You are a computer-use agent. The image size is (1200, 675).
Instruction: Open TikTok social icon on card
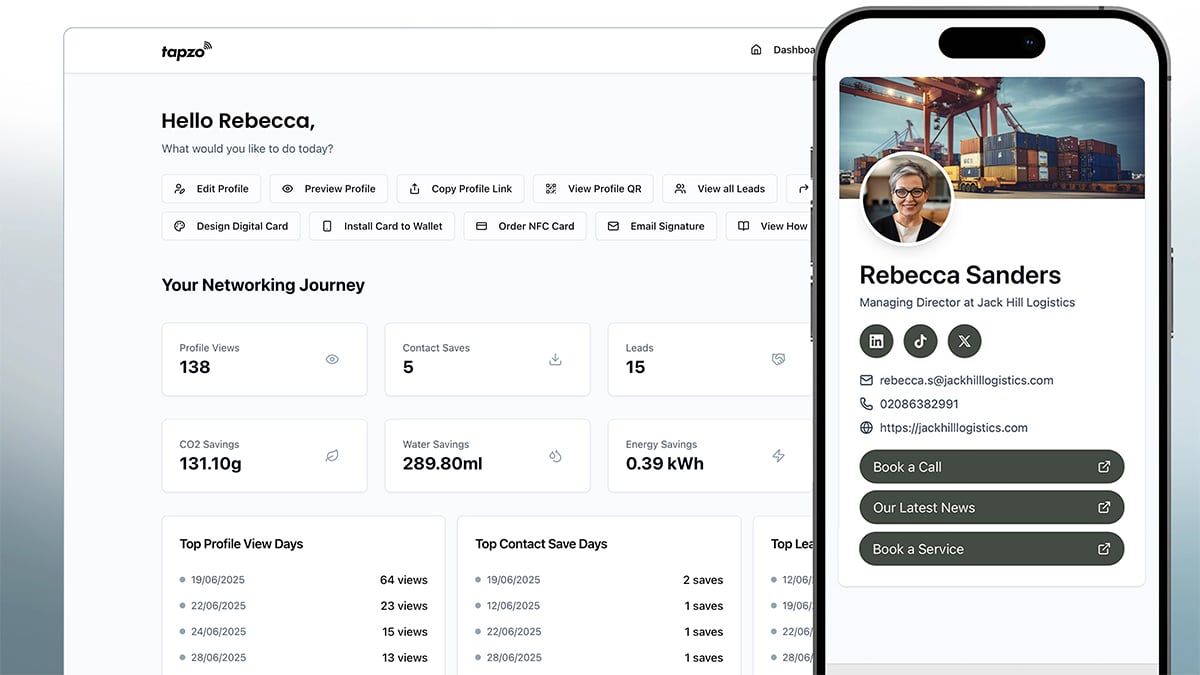[921, 341]
